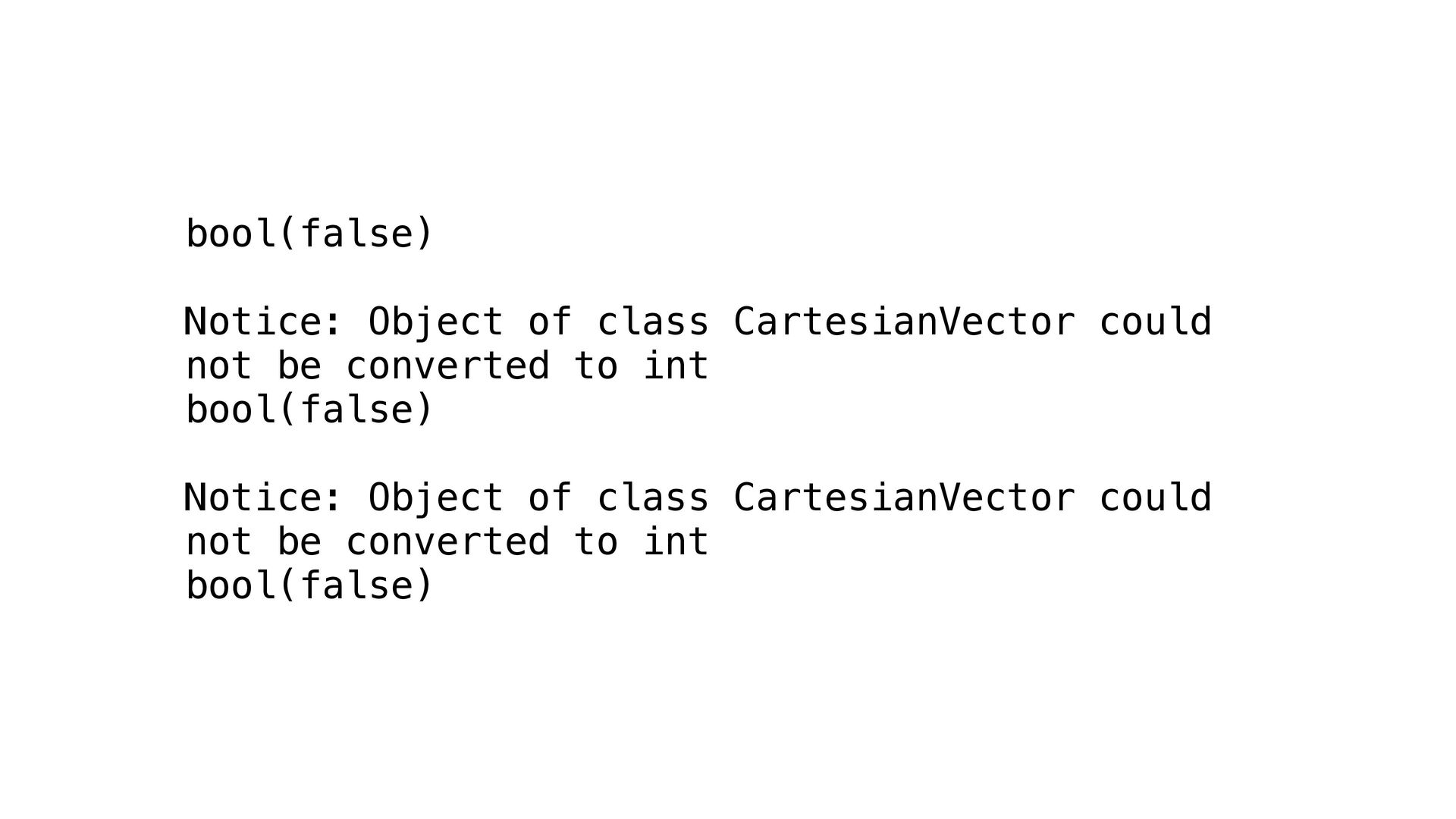Click the word 'not' in second notice
Viewport: 1456px width, 819px height.
[x=218, y=541]
